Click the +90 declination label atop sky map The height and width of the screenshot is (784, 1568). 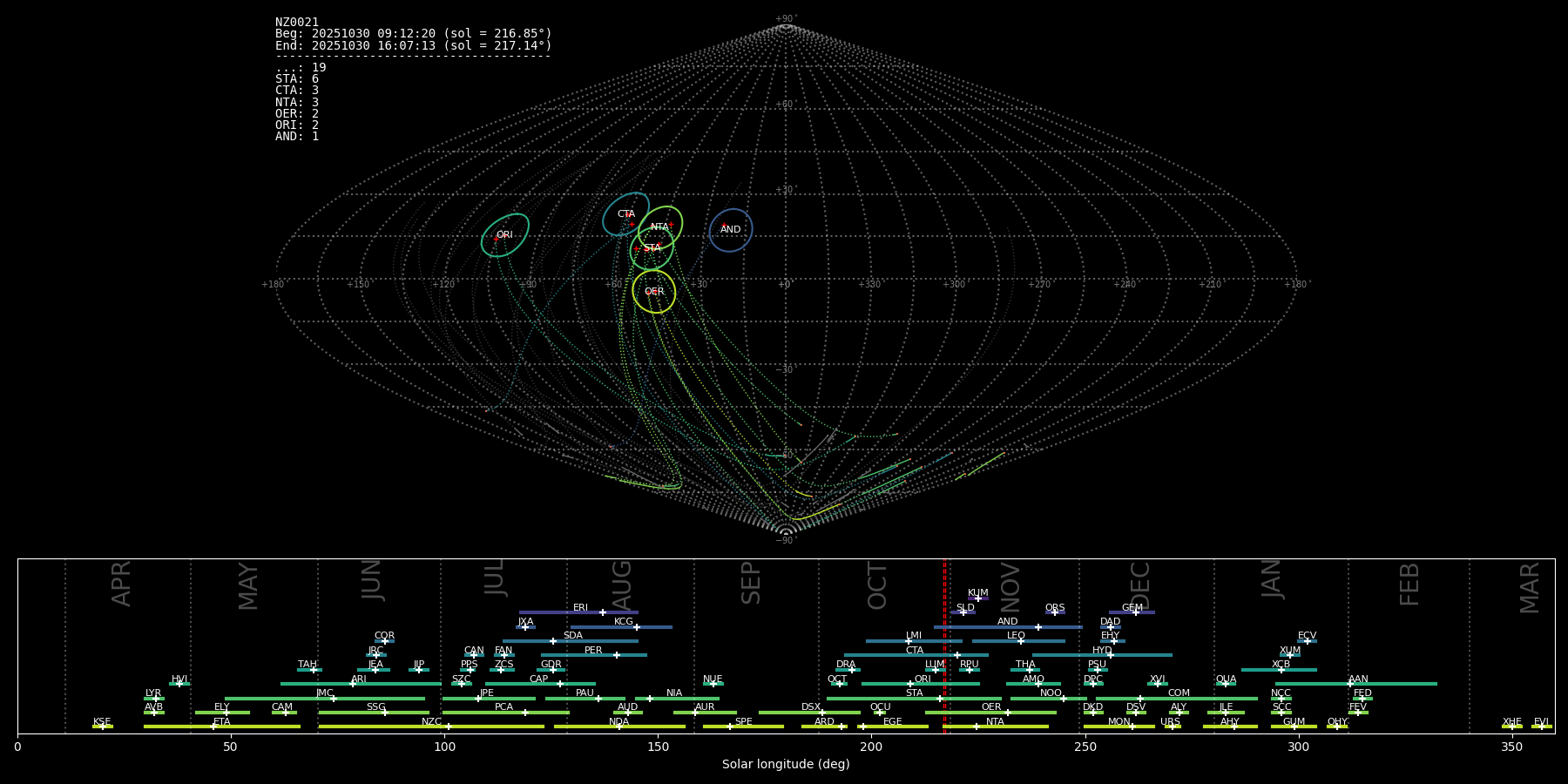785,19
